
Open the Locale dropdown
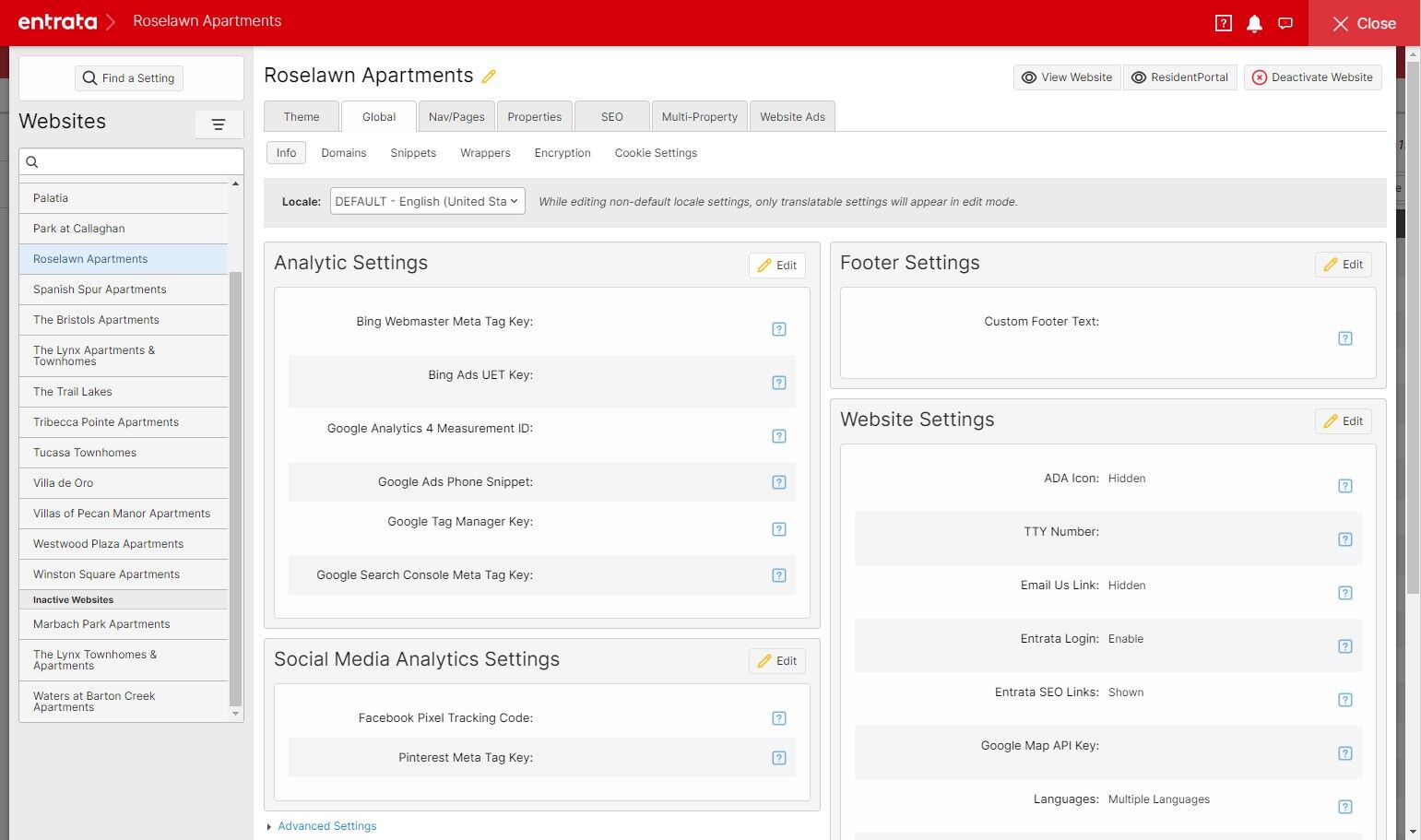tap(428, 201)
